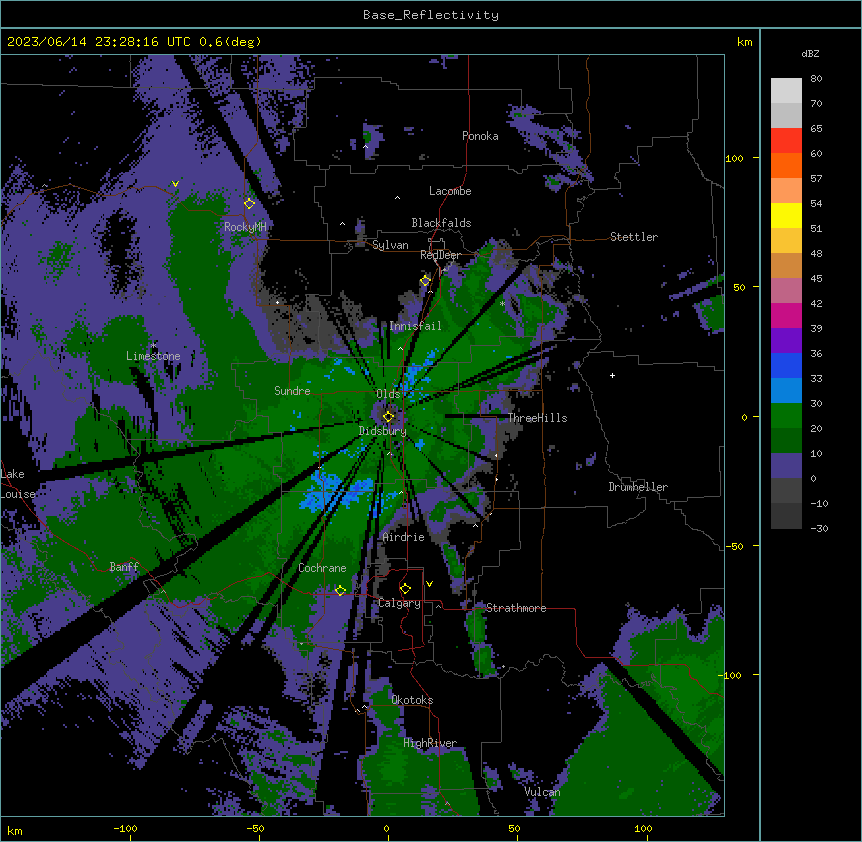This screenshot has width=862, height=842.
Task: Pick the bright green 30 dBZ legend swatch
Action: [786, 416]
